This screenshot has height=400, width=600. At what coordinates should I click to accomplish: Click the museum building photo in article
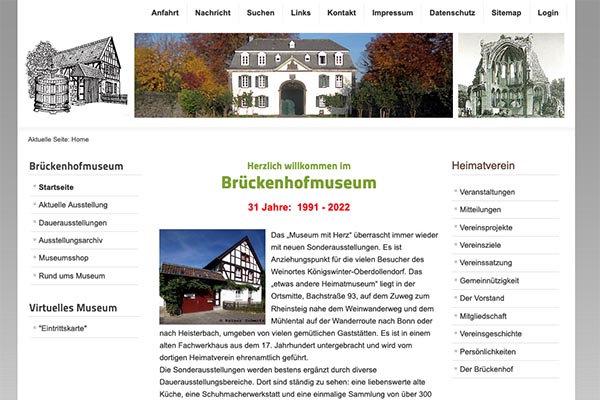click(x=211, y=276)
